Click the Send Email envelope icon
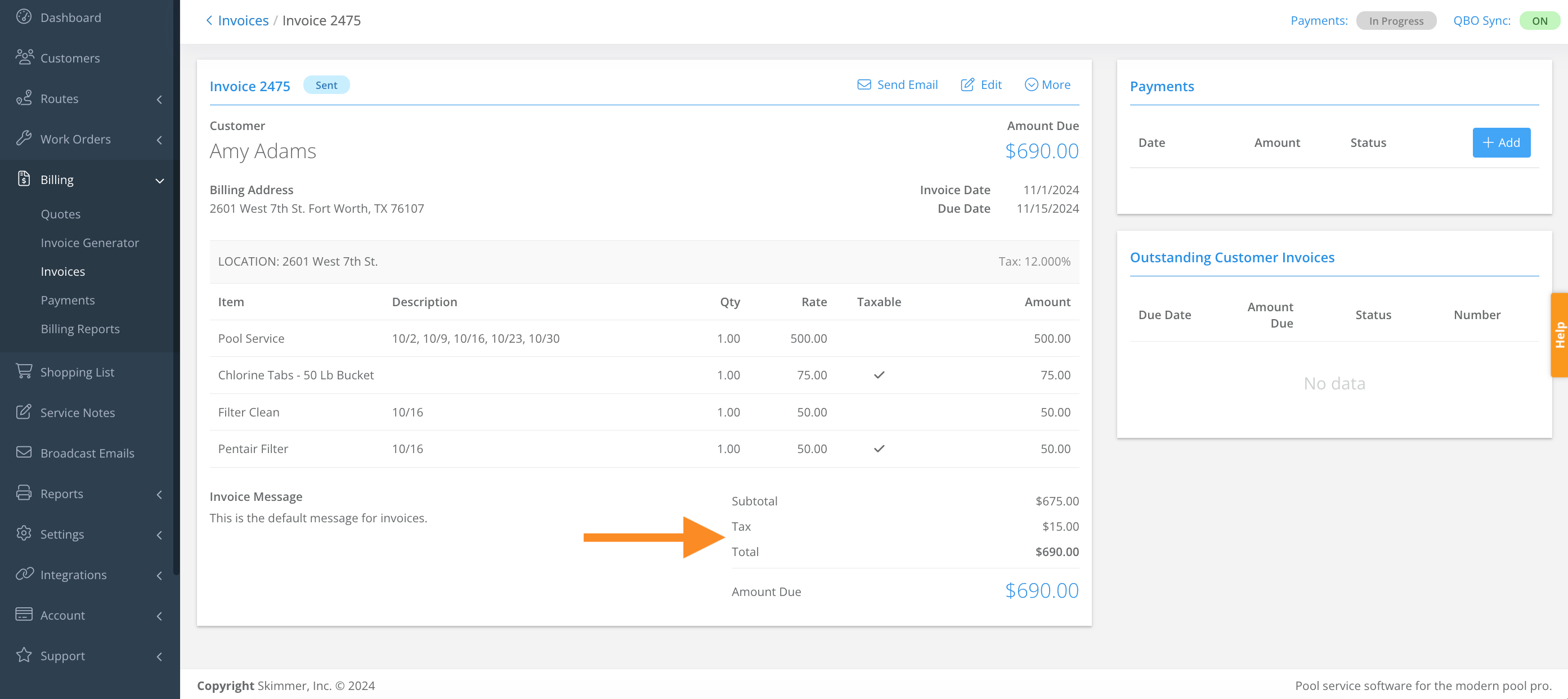 [x=864, y=84]
